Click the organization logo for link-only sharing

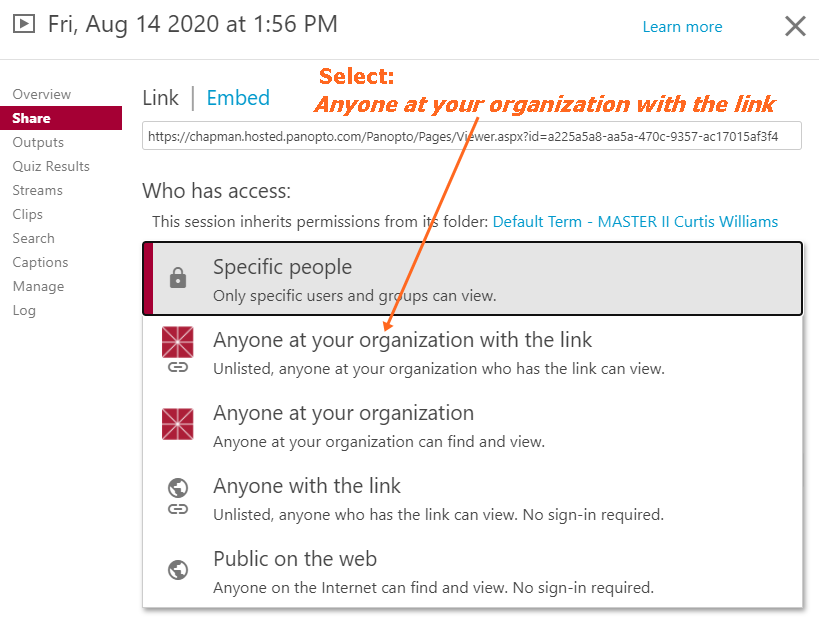coord(178,342)
